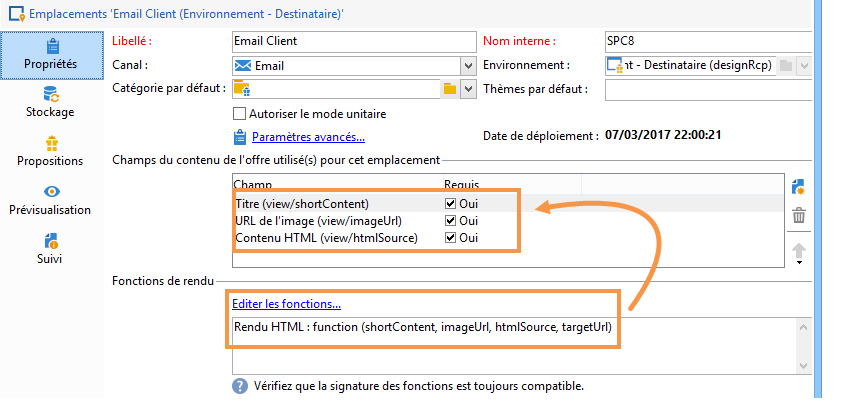Click the Libellé field containing Email Client

pyautogui.click(x=354, y=41)
